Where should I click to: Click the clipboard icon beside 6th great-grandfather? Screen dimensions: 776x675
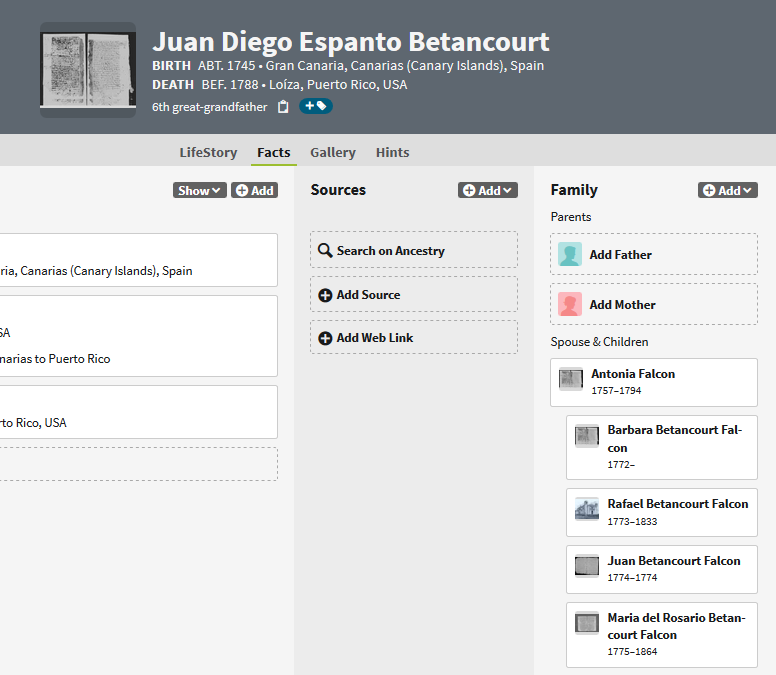click(x=283, y=107)
